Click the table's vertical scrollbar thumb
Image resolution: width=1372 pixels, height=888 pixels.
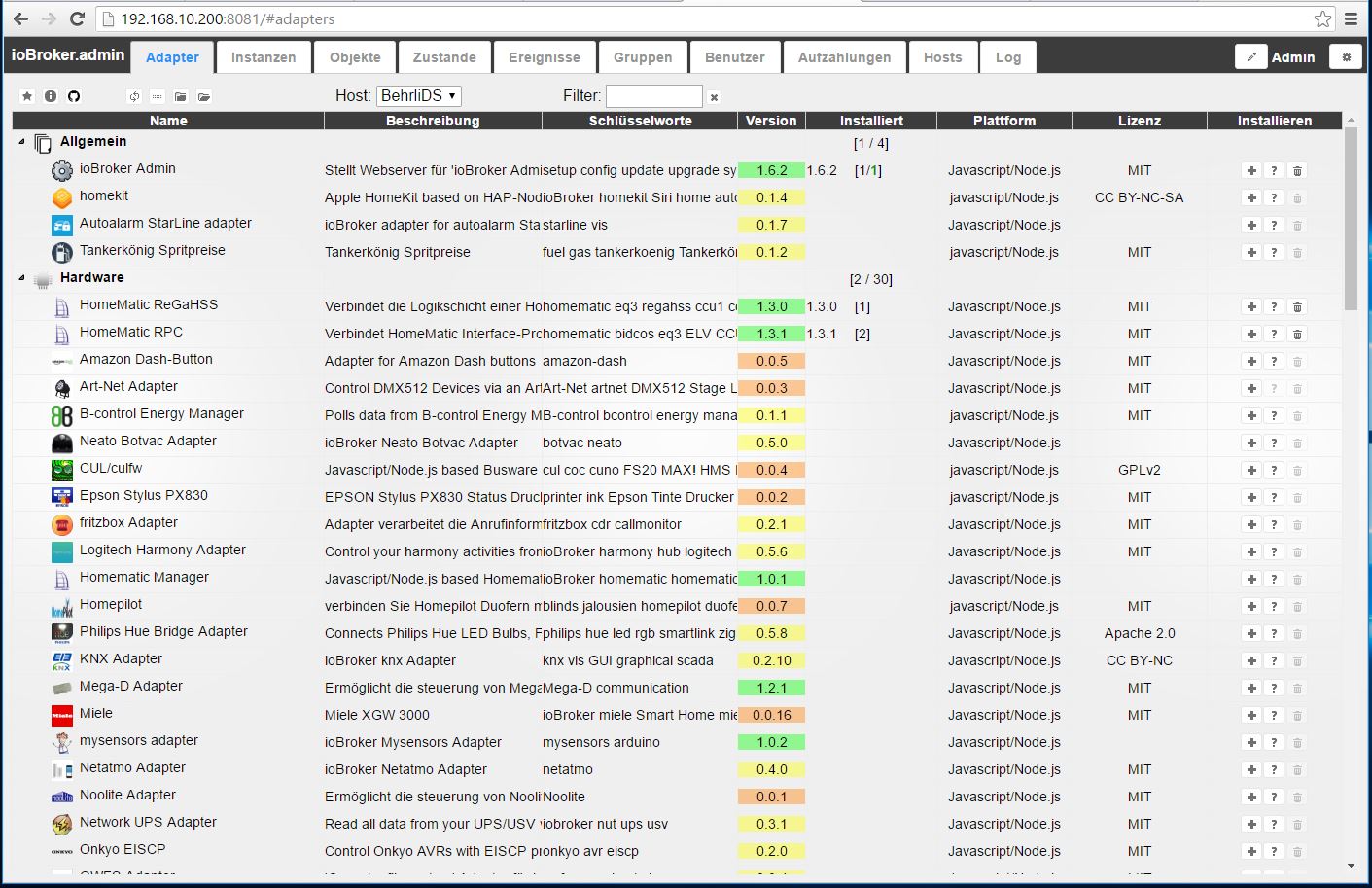pyautogui.click(x=1351, y=219)
